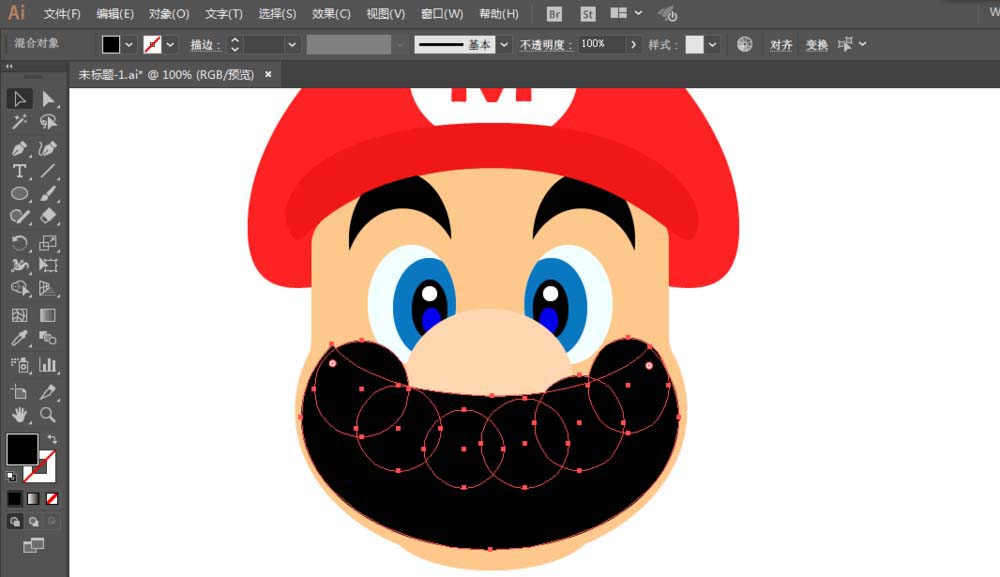Screen dimensions: 1000x577
Task: Expand the opacity slider arrow
Action: (x=633, y=44)
